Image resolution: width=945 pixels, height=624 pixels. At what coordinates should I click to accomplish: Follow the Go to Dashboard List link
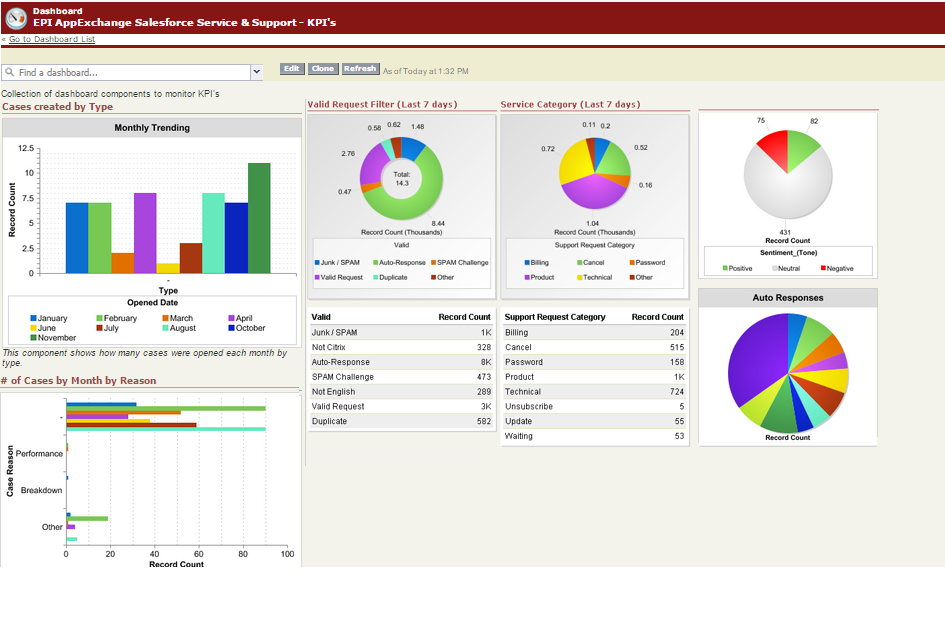click(x=52, y=39)
